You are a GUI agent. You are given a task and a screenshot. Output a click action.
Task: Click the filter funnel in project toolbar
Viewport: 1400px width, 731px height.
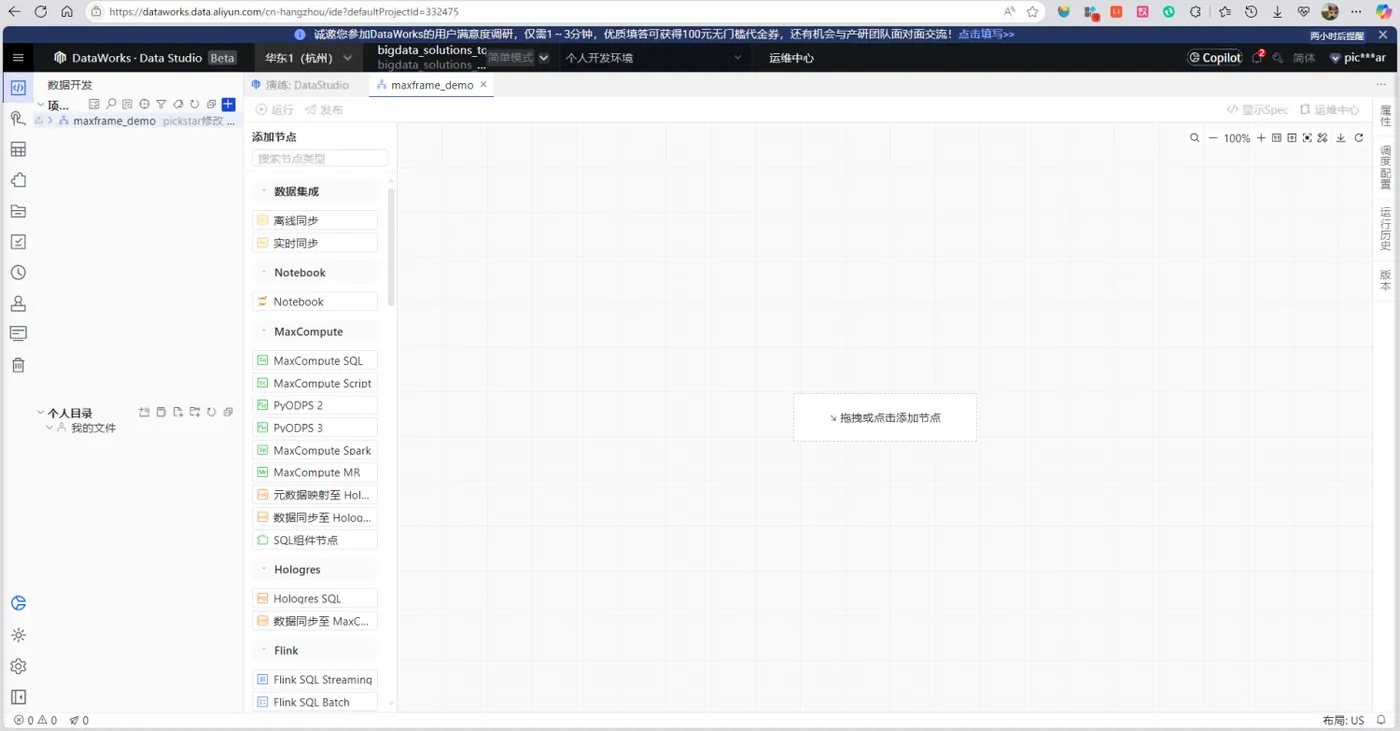[161, 104]
